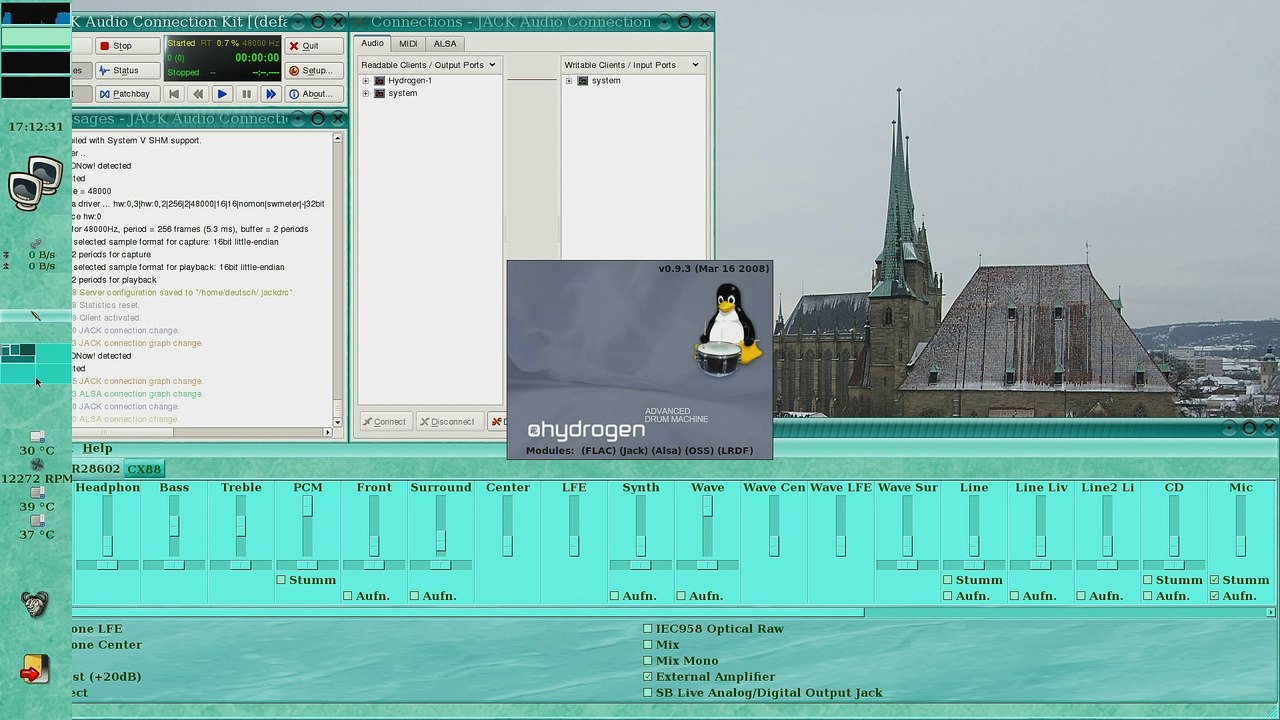Enable IEC958 Optical Raw option

pos(648,629)
